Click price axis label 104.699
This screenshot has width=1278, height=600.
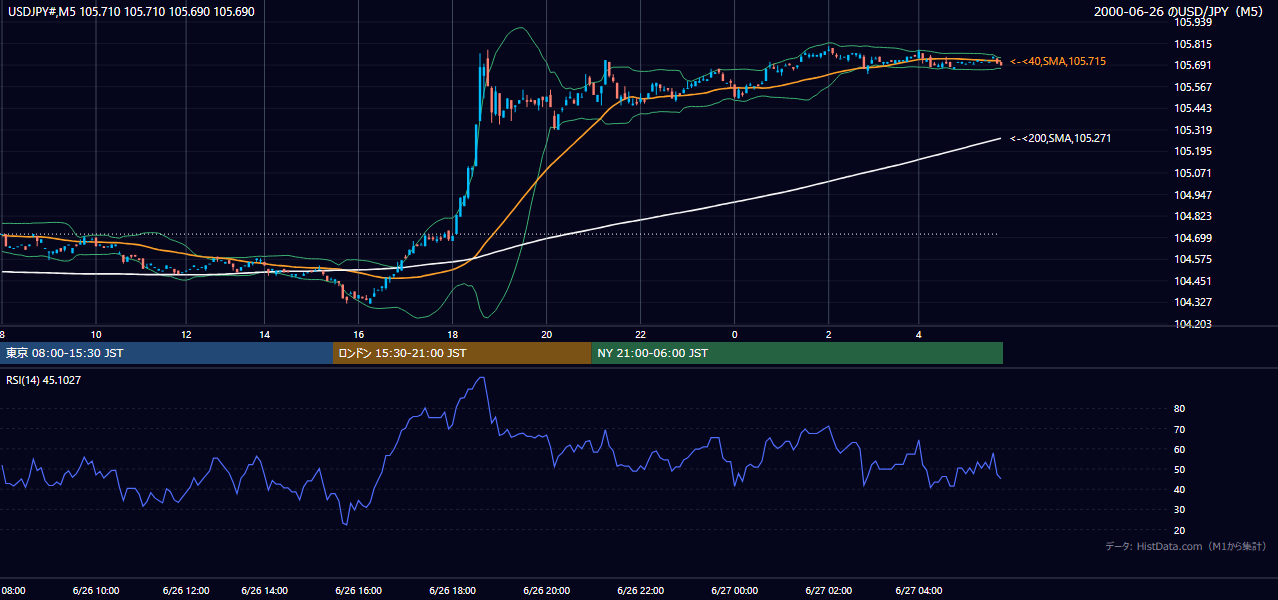coord(1193,238)
